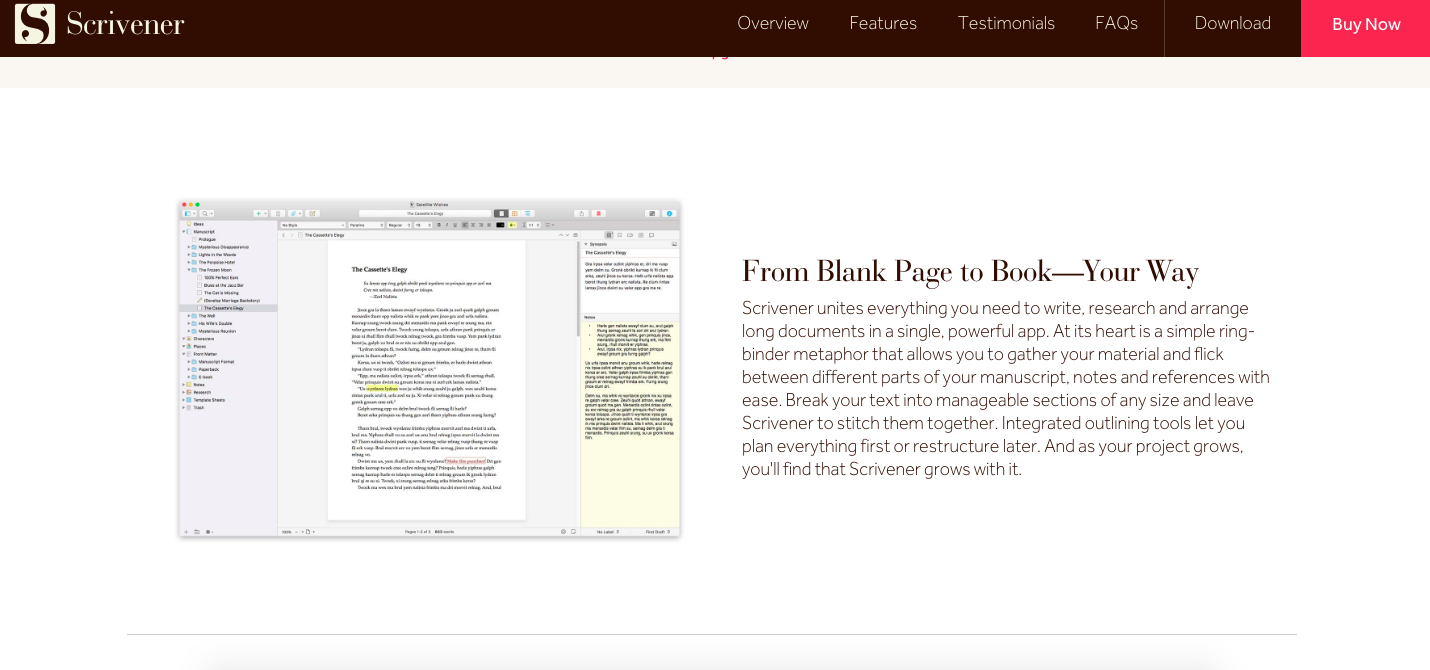Screen dimensions: 1430x670
Task: Click the back arrow in editor header bar
Action: 285,235
